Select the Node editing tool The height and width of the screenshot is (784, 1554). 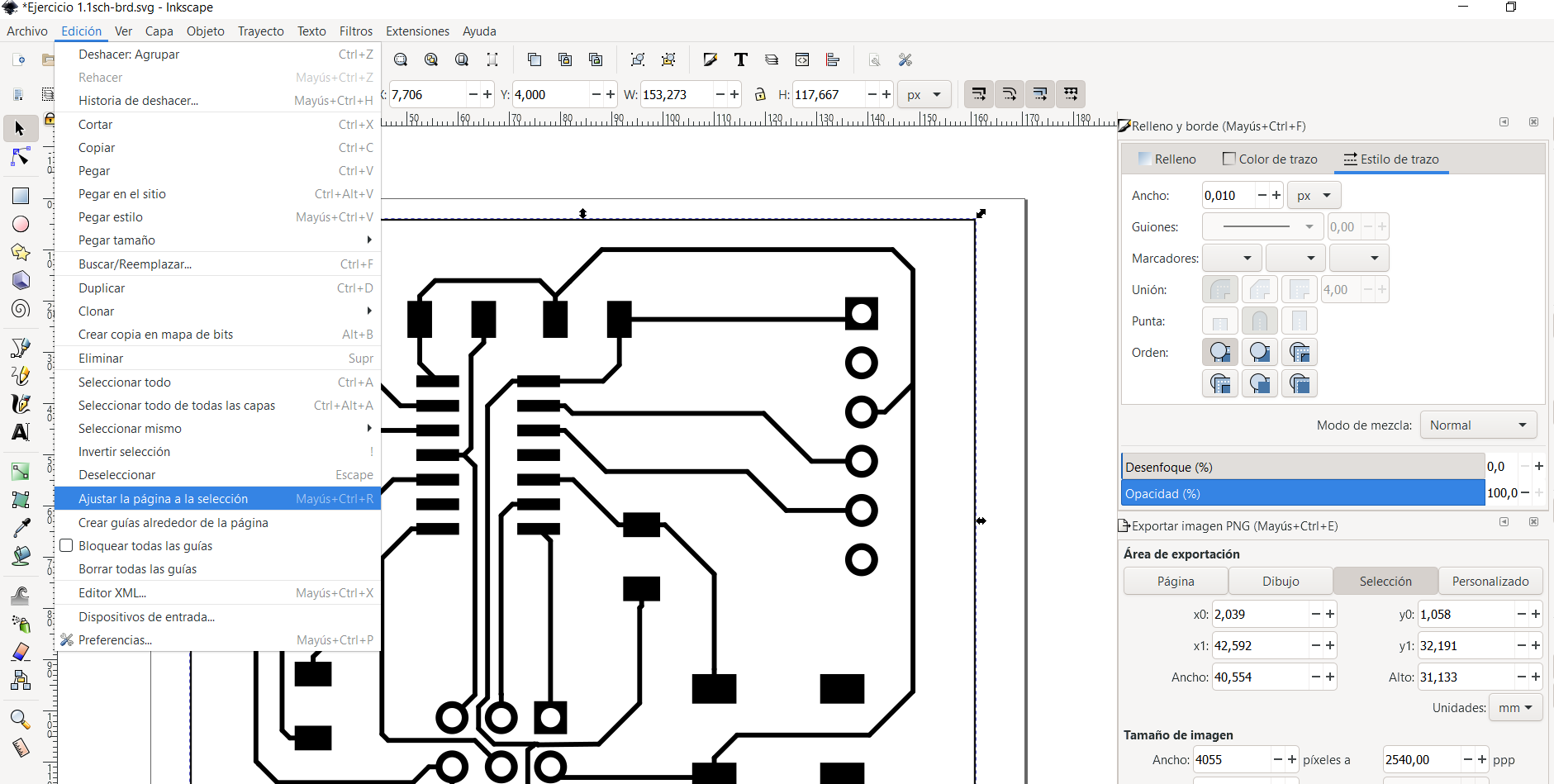point(21,157)
